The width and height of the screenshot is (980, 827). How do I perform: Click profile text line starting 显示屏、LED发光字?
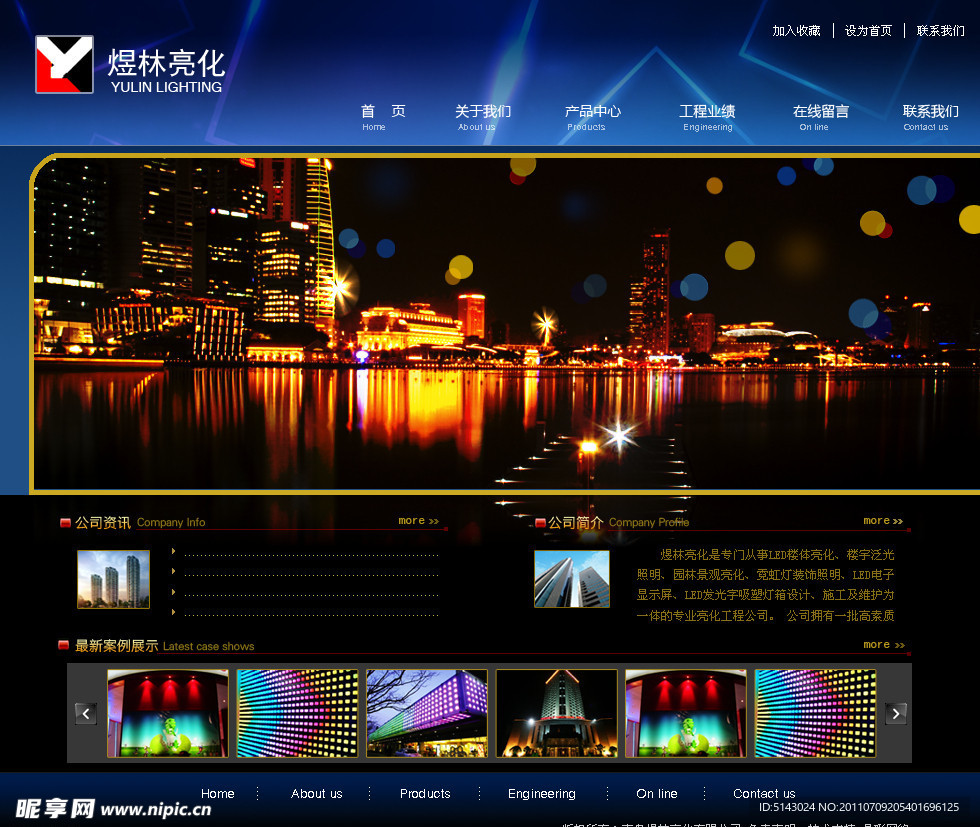tap(765, 594)
